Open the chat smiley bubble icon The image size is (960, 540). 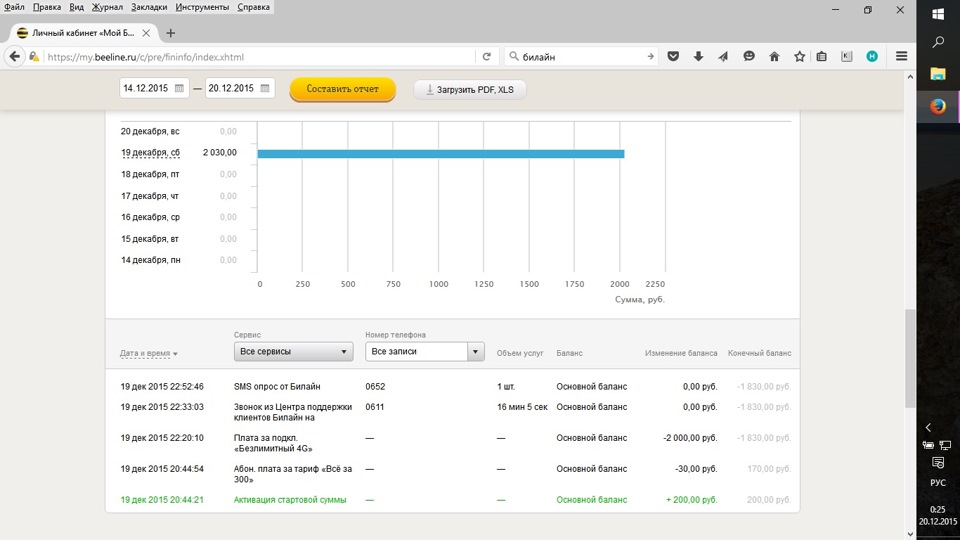tap(749, 56)
